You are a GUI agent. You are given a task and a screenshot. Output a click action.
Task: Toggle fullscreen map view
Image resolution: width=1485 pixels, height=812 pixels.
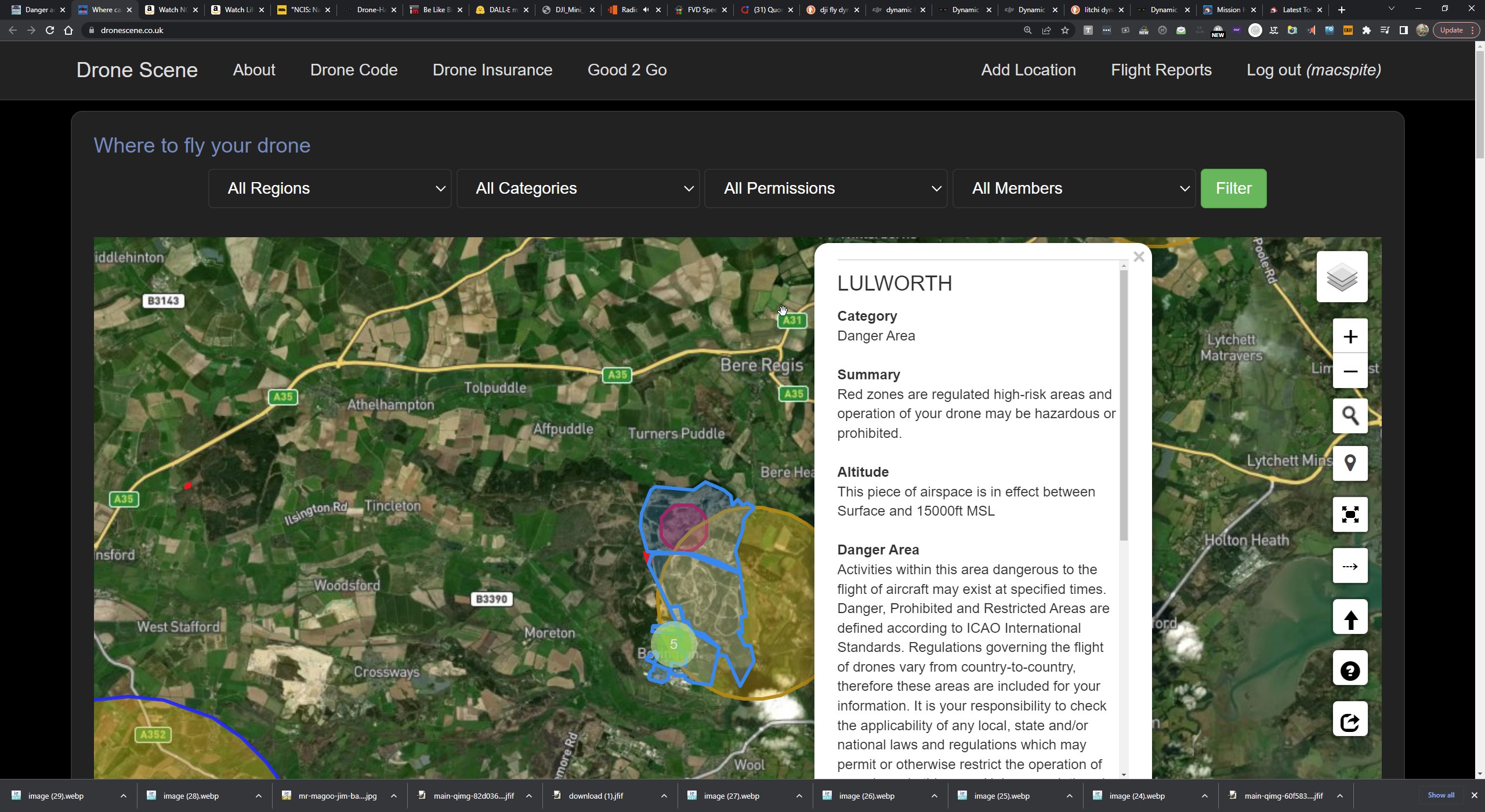1350,514
